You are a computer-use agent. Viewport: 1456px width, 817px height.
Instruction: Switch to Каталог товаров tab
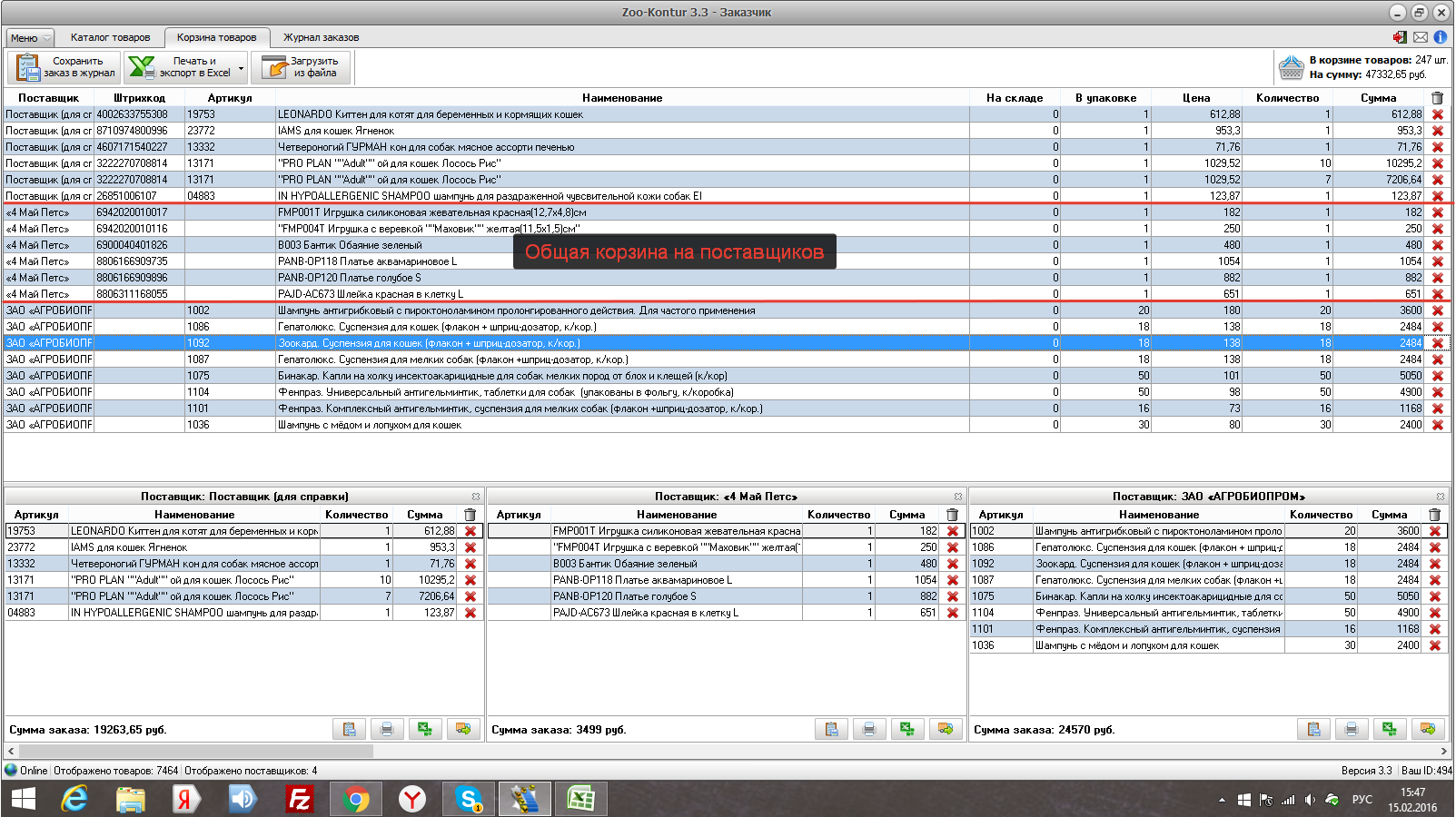111,37
